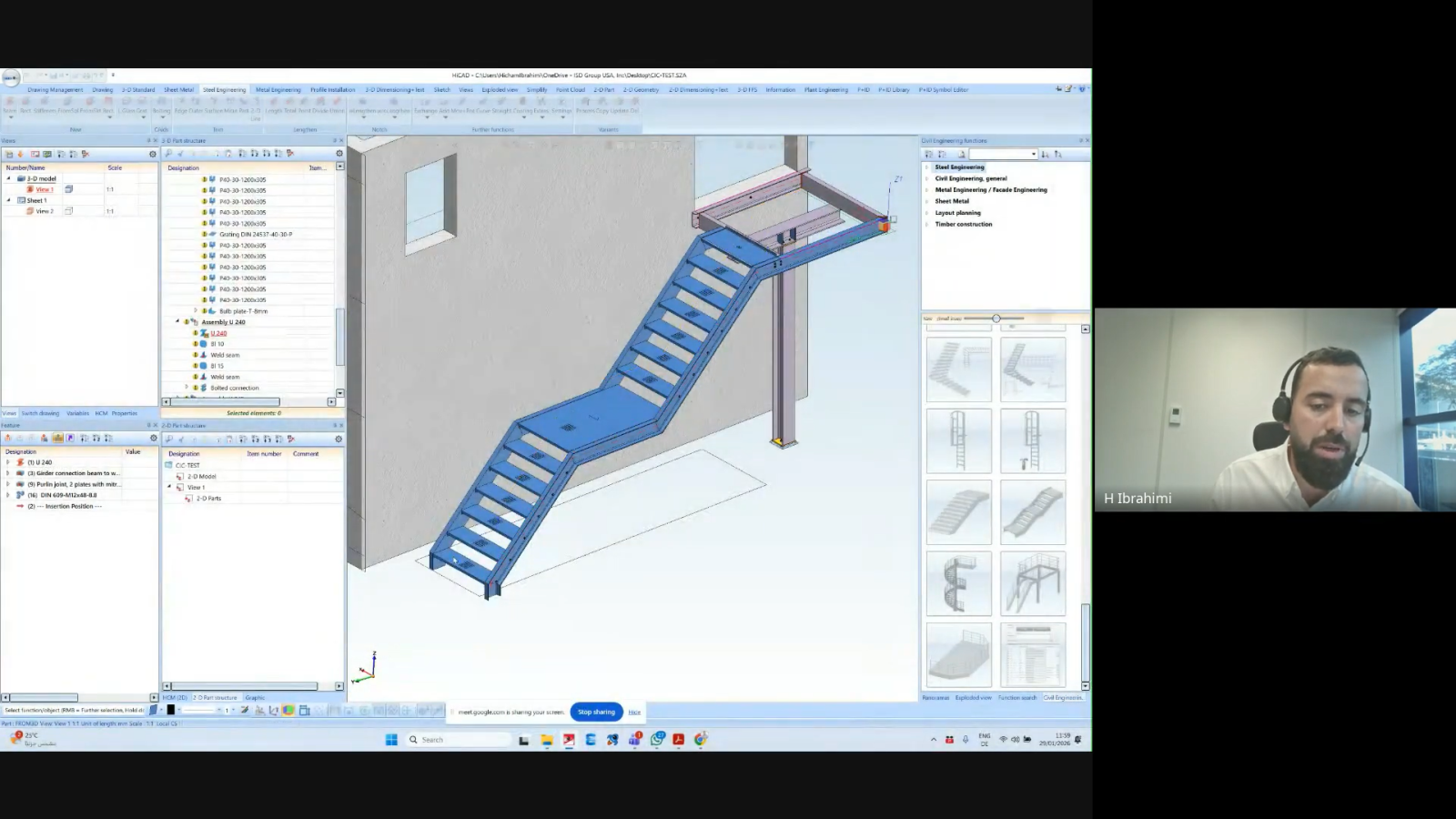Open File Explorer from the Windows taskbar
This screenshot has height=819, width=1456.
coord(547,740)
